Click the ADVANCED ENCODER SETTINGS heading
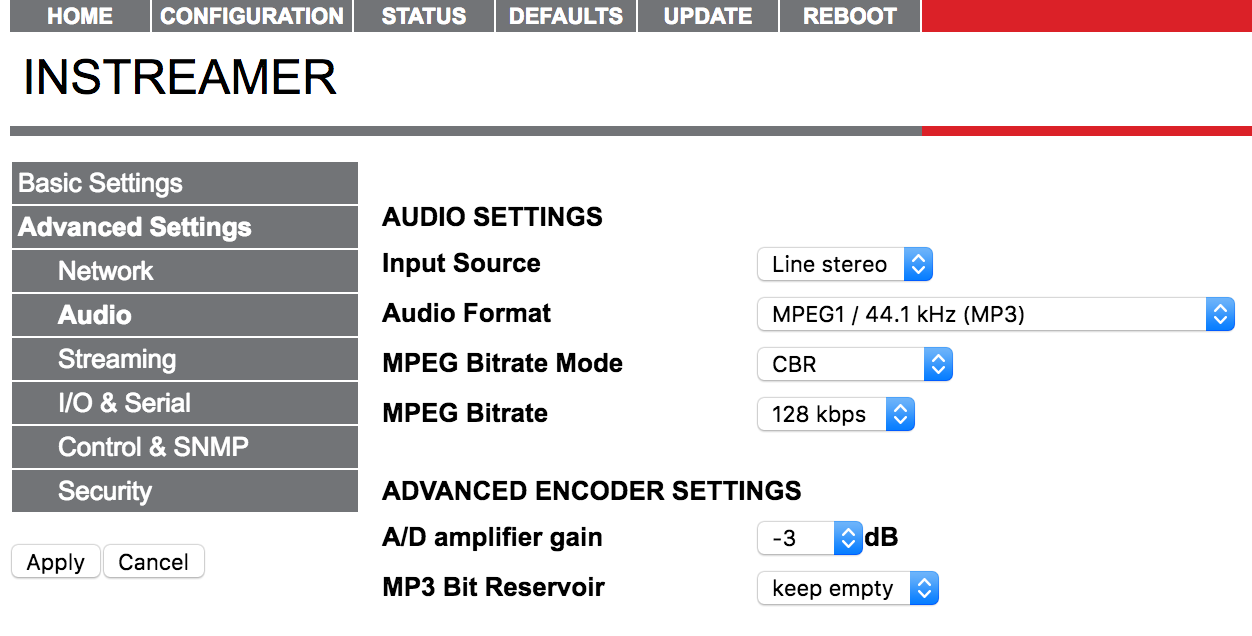The width and height of the screenshot is (1252, 636). click(592, 491)
